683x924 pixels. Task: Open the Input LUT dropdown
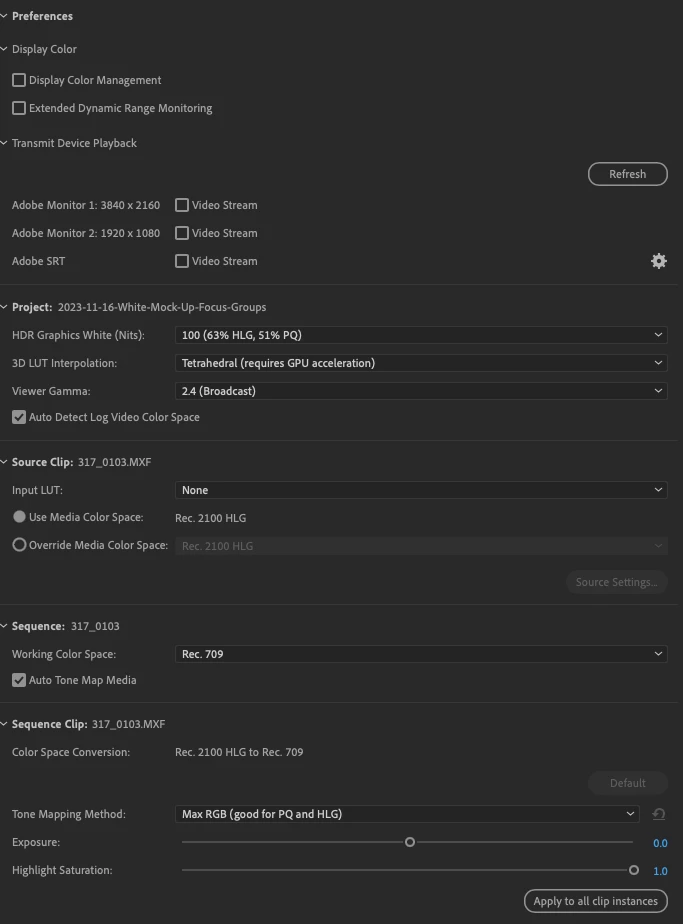coord(421,490)
